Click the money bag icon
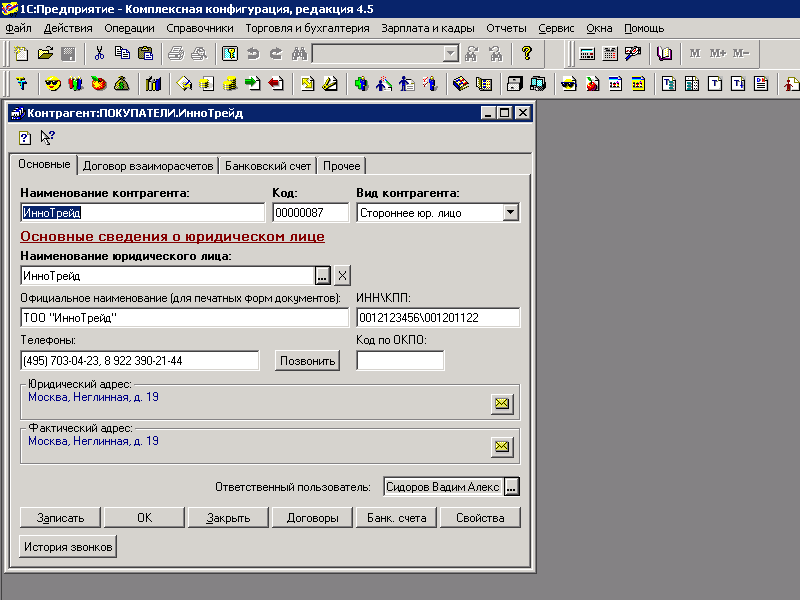 tap(121, 84)
